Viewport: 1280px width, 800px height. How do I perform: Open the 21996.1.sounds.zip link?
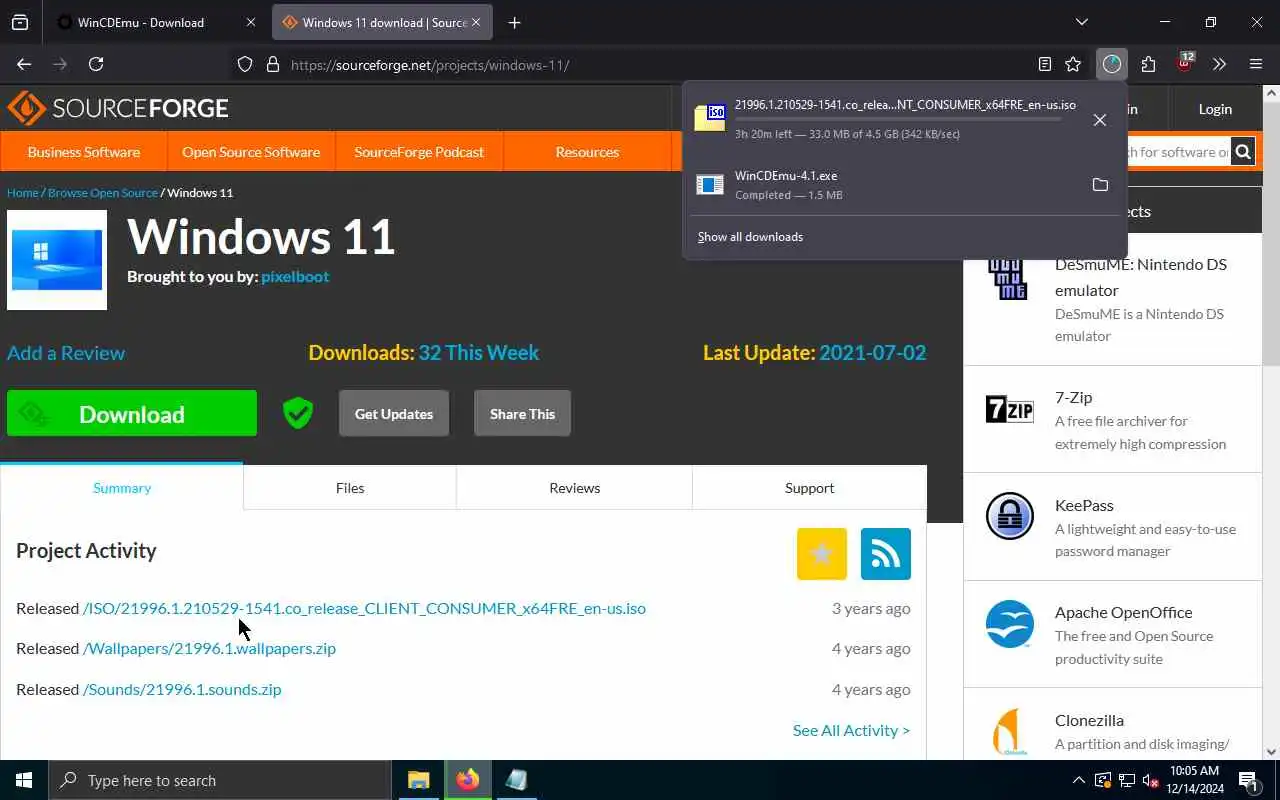pyautogui.click(x=182, y=689)
